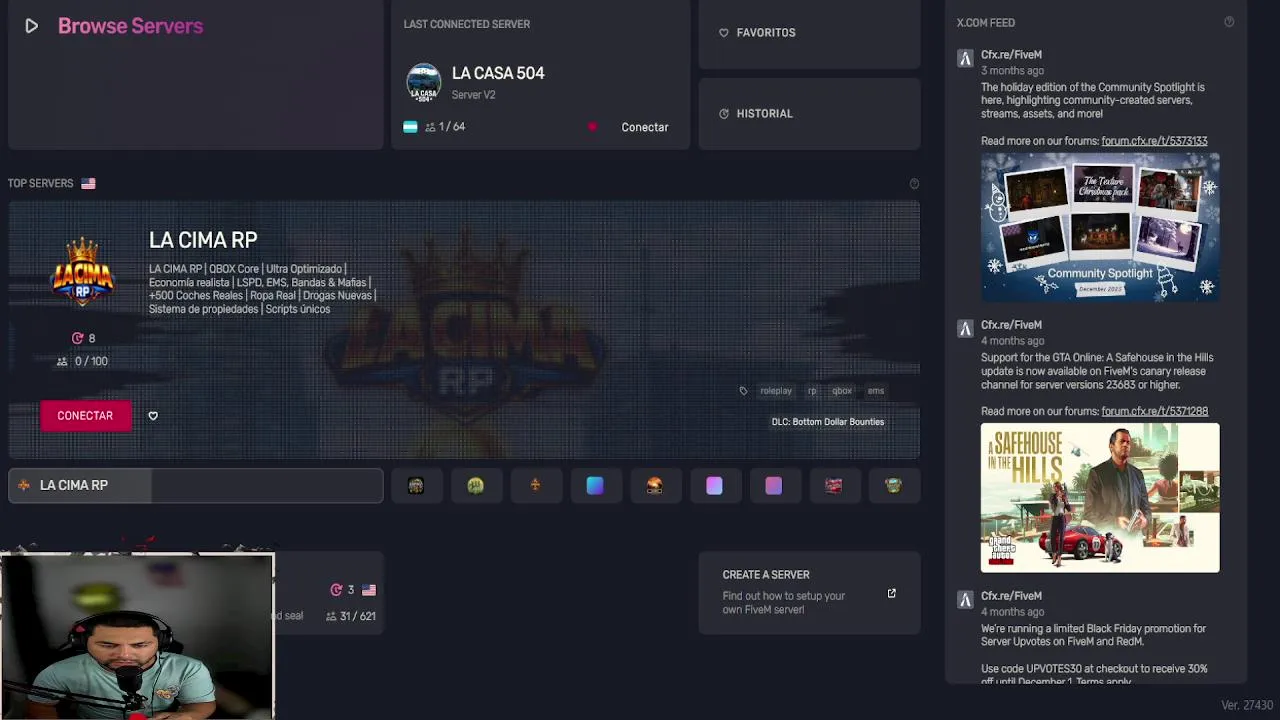Open forum.cfx.re/t/5373133 link
The image size is (1280, 720).
click(1154, 141)
